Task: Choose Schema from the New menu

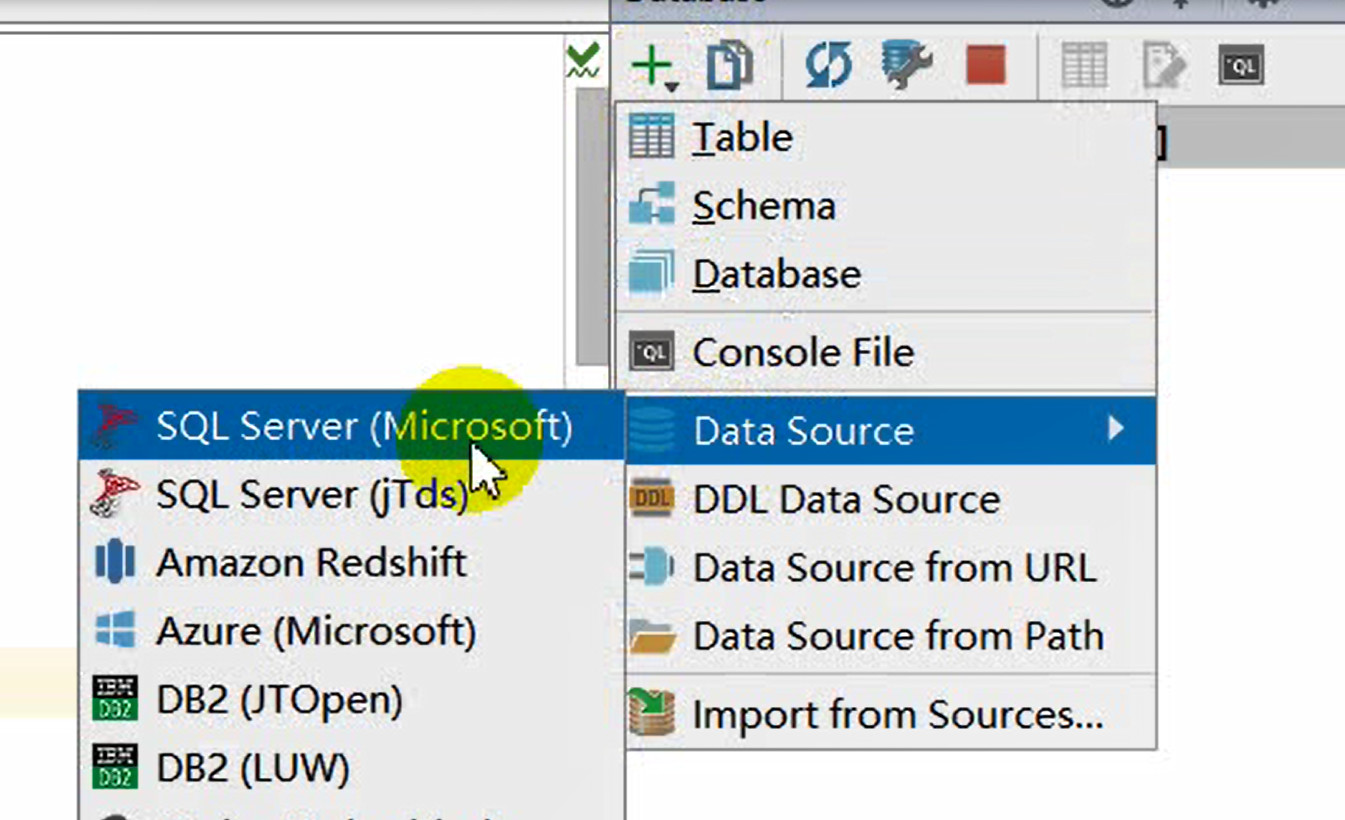Action: point(886,206)
